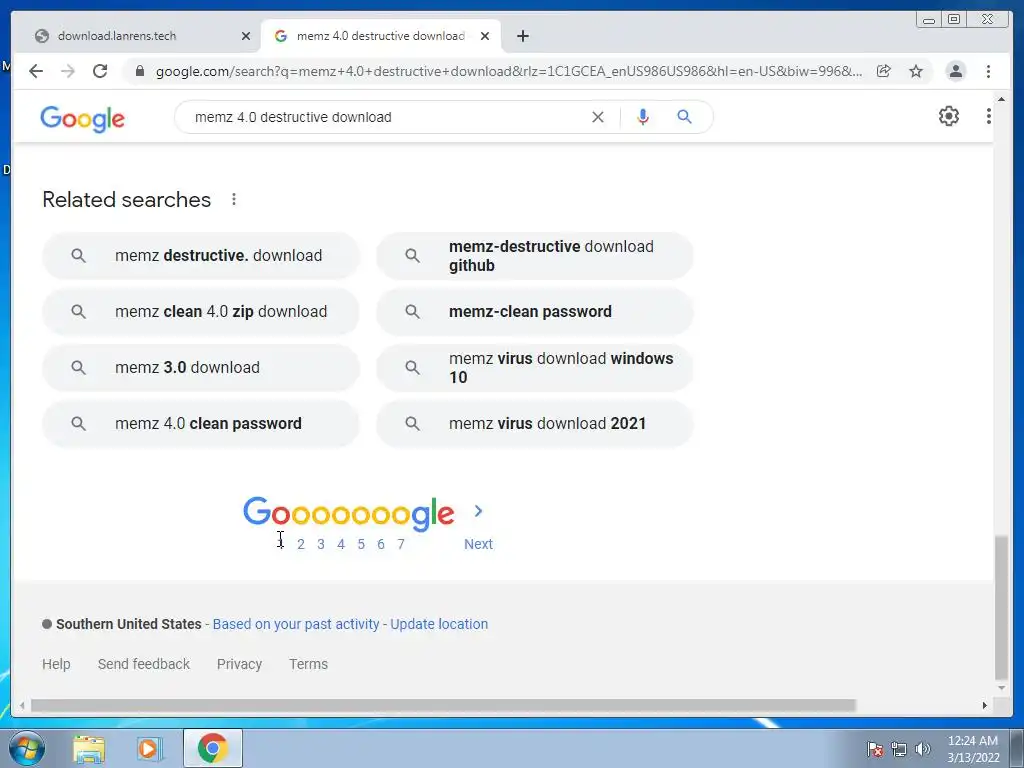Click the vertical scrollbar thumb
This screenshot has height=768, width=1024.
[1001, 608]
